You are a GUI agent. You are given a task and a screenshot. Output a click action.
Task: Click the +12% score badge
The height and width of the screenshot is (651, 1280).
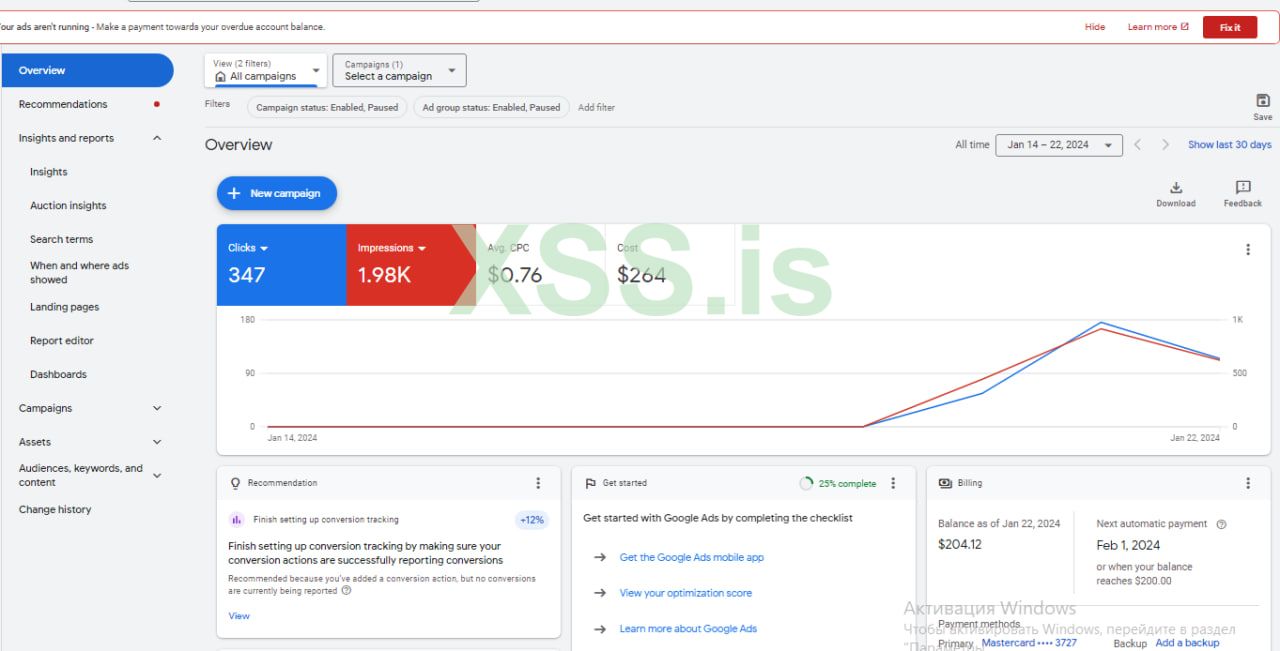coord(532,520)
